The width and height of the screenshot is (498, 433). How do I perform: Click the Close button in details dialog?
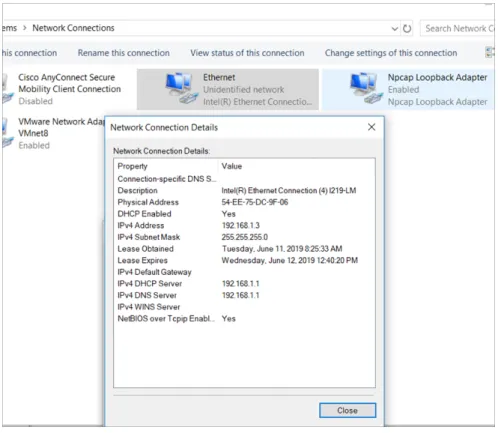[x=347, y=410]
